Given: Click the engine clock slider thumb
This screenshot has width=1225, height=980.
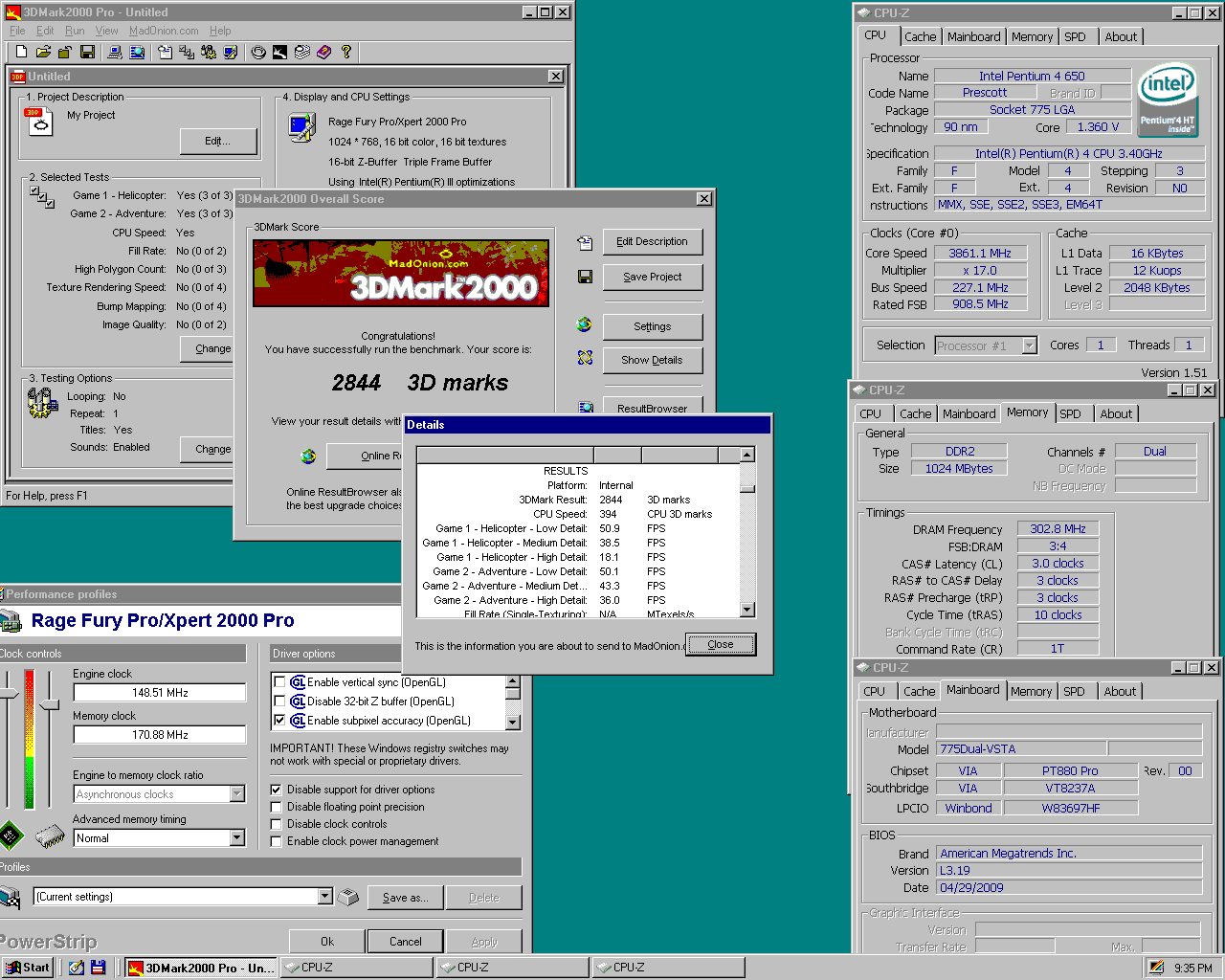Looking at the screenshot, I should coord(8,693).
